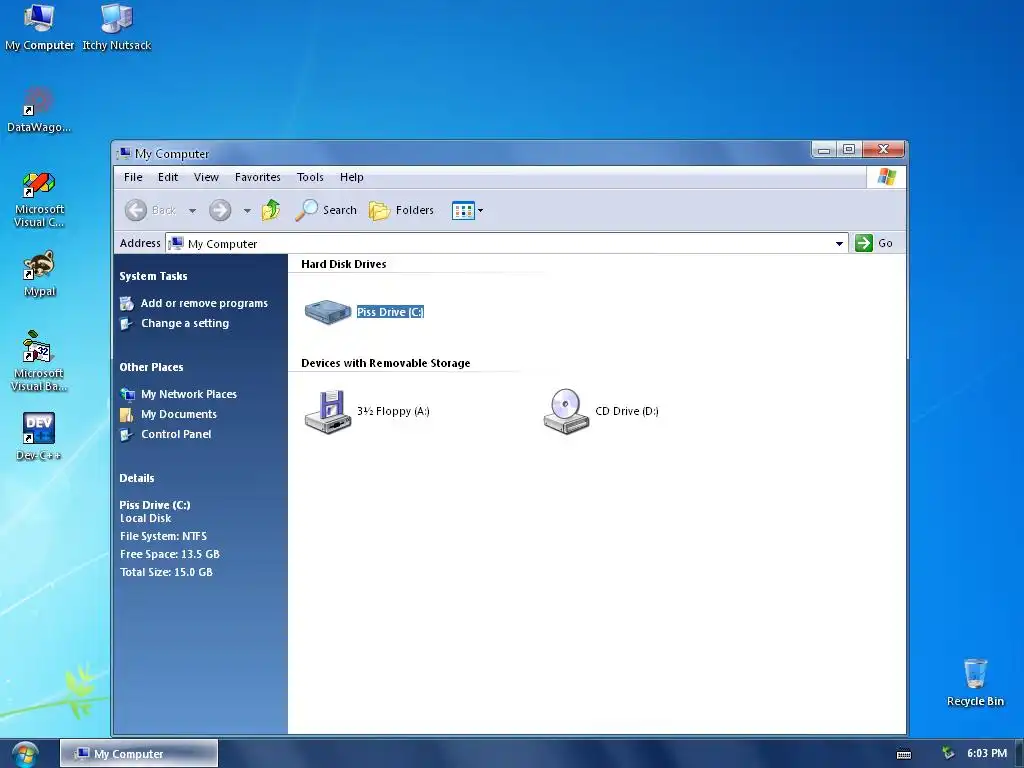Click the File System: NTFS text
The height and width of the screenshot is (768, 1024).
[163, 536]
